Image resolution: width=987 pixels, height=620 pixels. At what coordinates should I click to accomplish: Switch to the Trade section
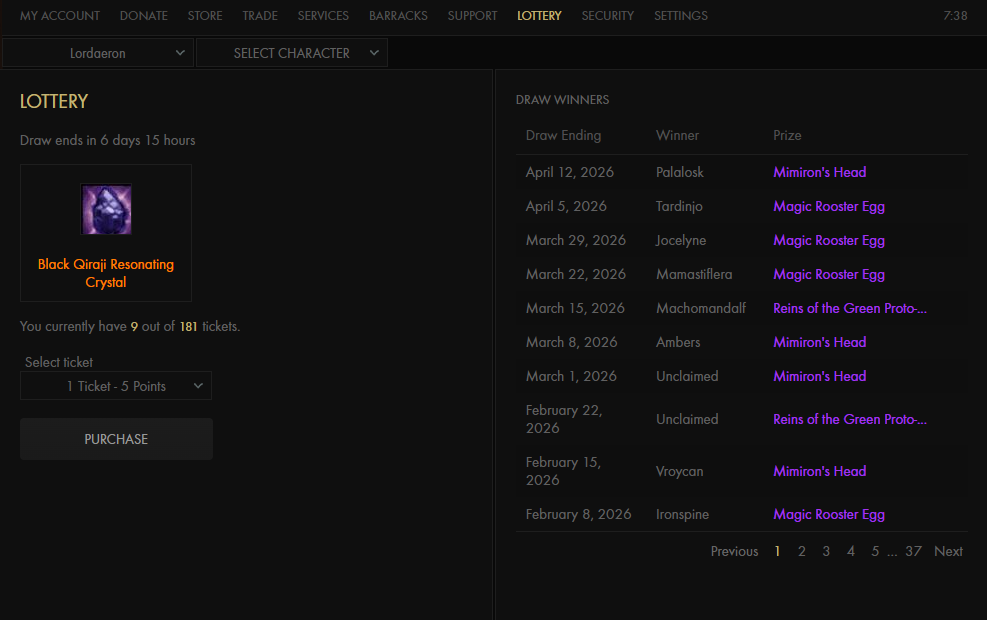tap(260, 16)
